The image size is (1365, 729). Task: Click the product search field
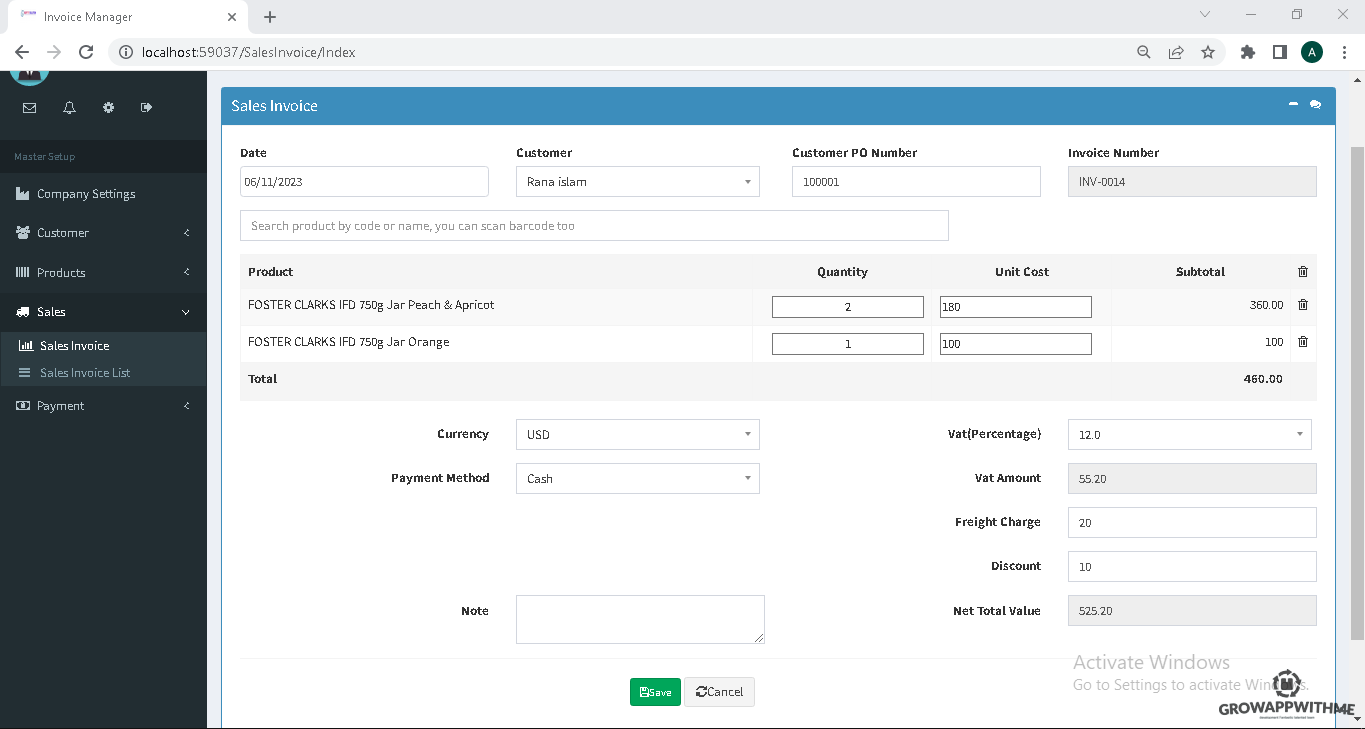click(x=593, y=225)
